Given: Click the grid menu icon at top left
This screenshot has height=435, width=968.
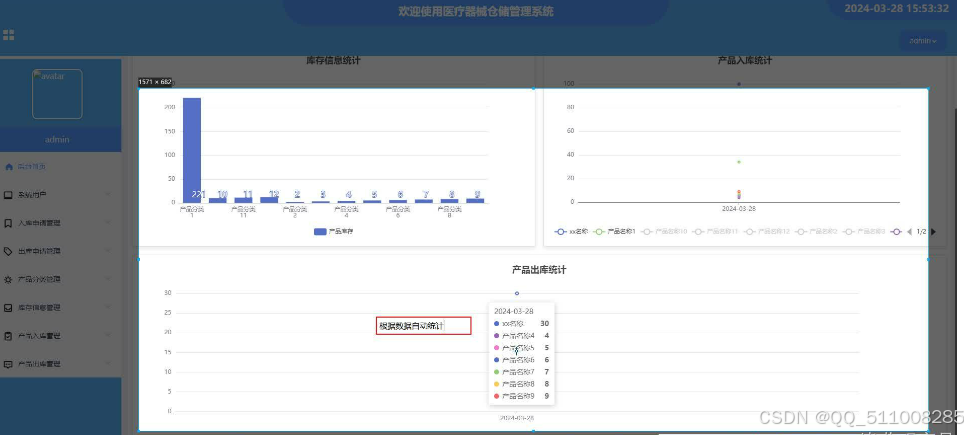Looking at the screenshot, I should [8, 35].
